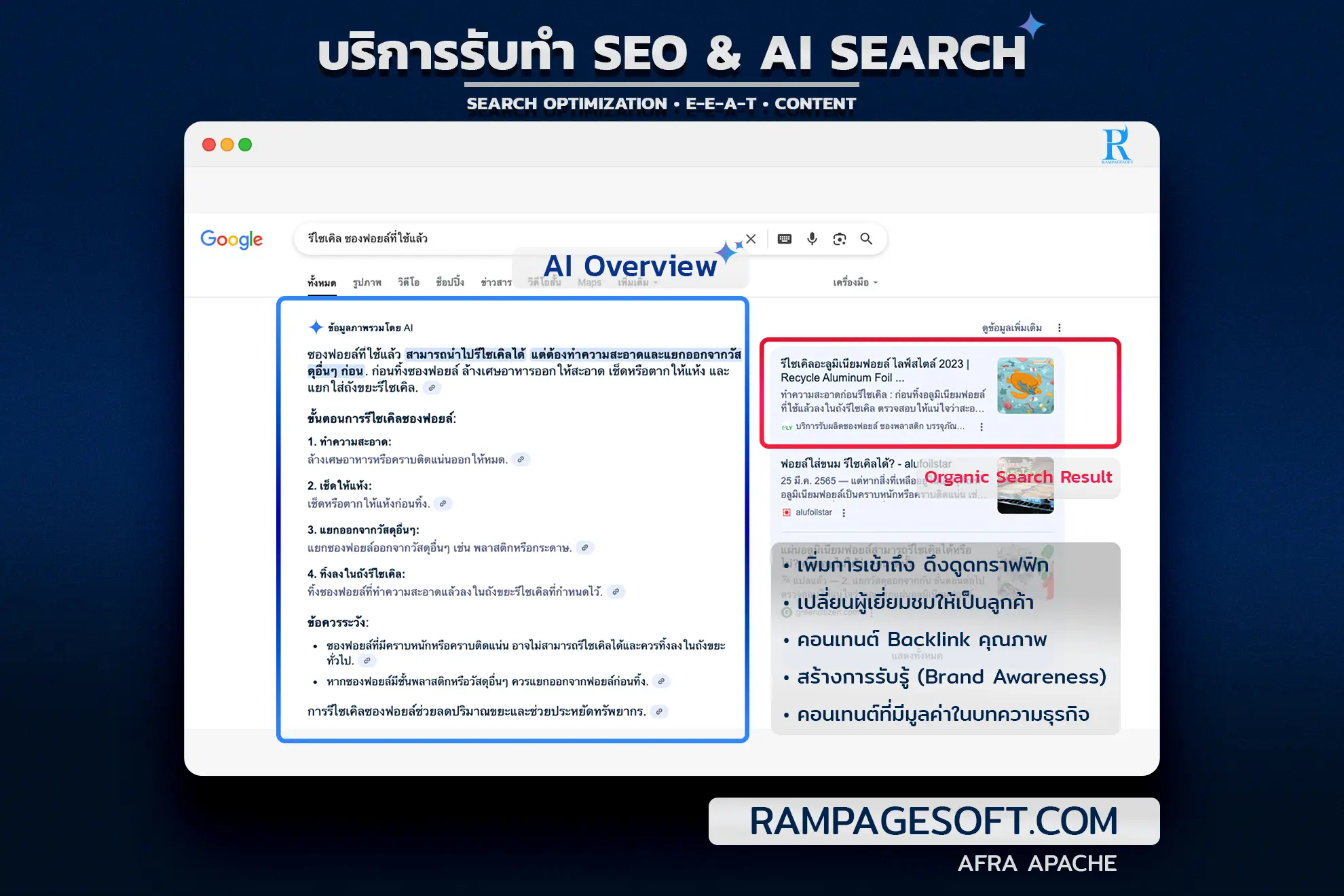Open Google Lens image search icon

(840, 239)
